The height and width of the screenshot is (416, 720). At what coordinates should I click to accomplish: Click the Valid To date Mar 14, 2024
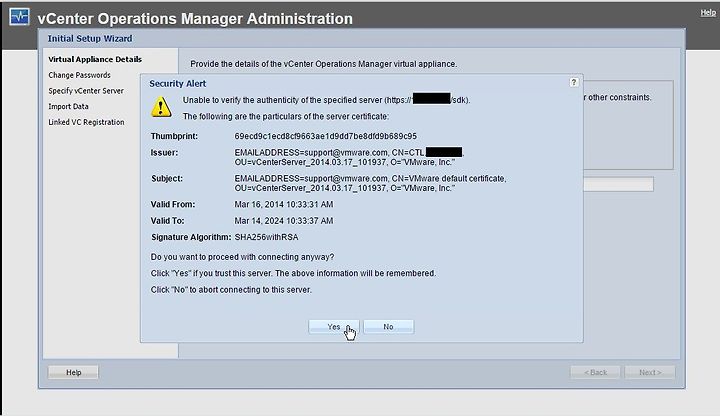click(x=284, y=221)
